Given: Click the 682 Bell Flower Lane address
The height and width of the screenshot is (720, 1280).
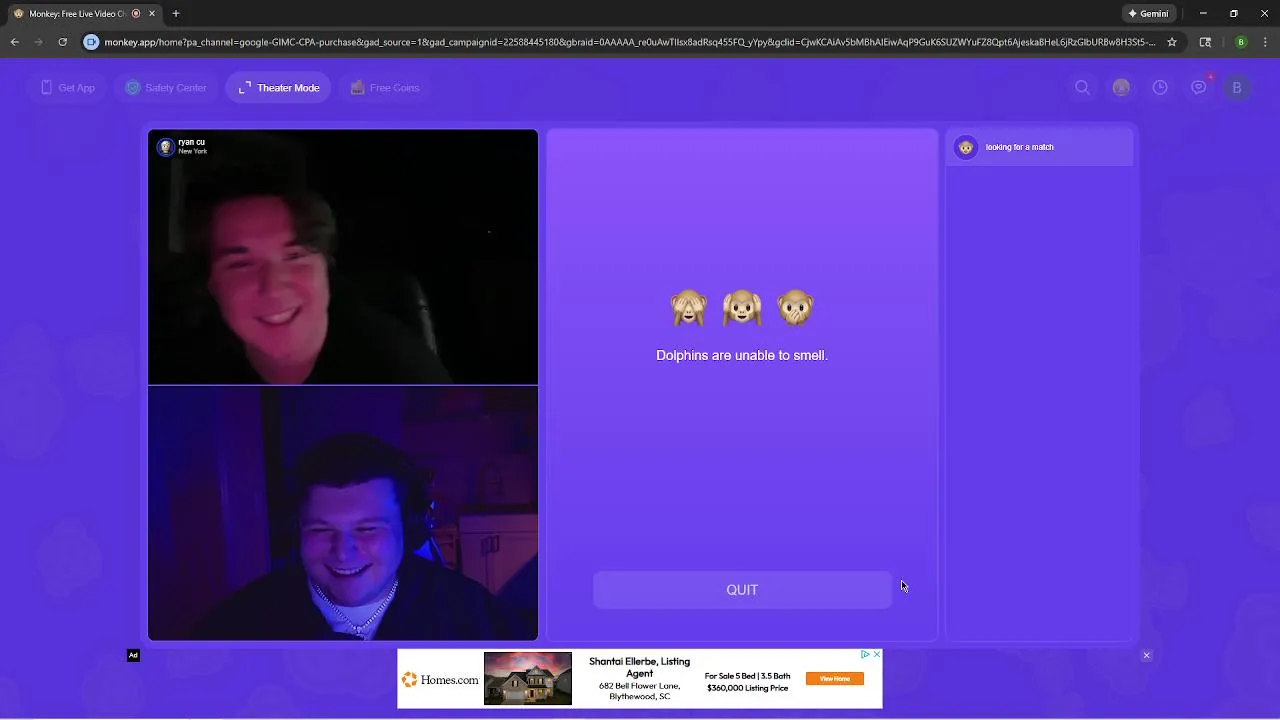Looking at the screenshot, I should [640, 691].
